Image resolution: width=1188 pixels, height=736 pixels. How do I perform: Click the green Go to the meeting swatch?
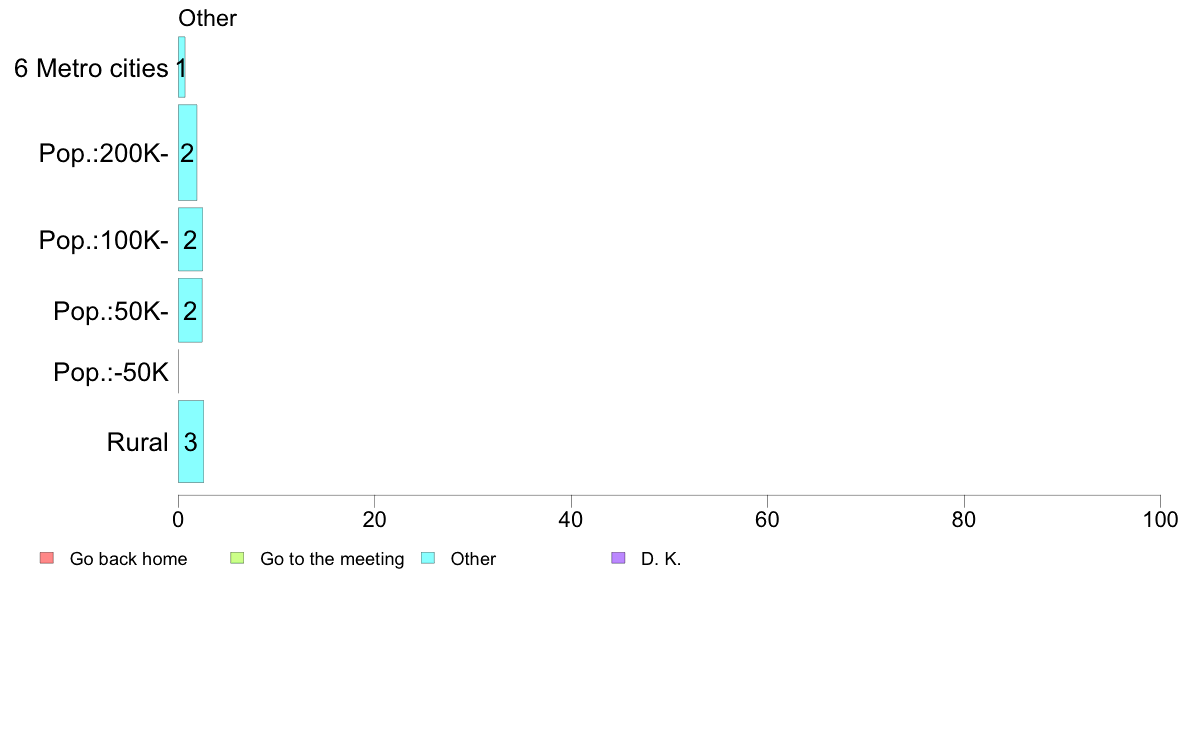237,559
